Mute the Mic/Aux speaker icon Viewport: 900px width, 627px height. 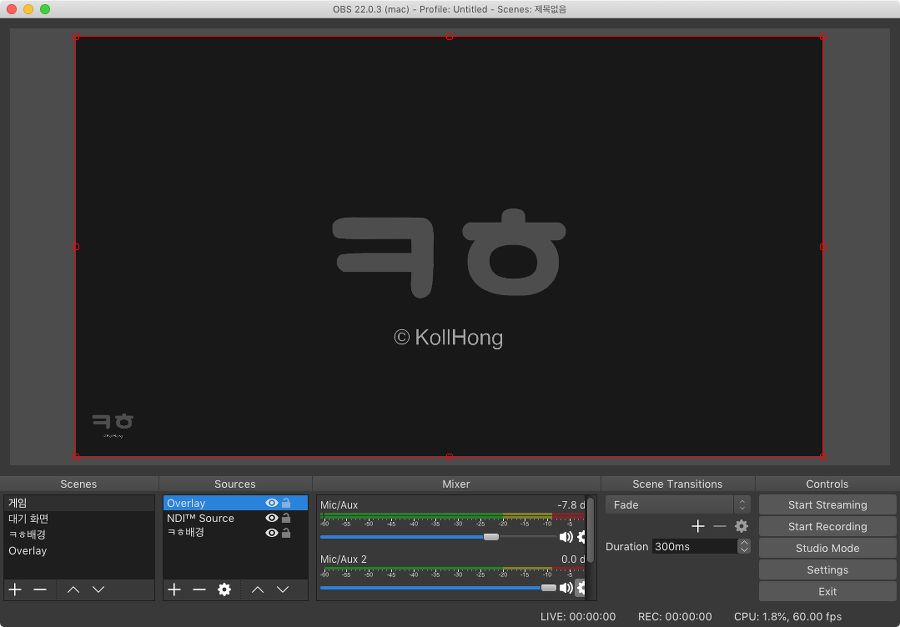pos(566,537)
